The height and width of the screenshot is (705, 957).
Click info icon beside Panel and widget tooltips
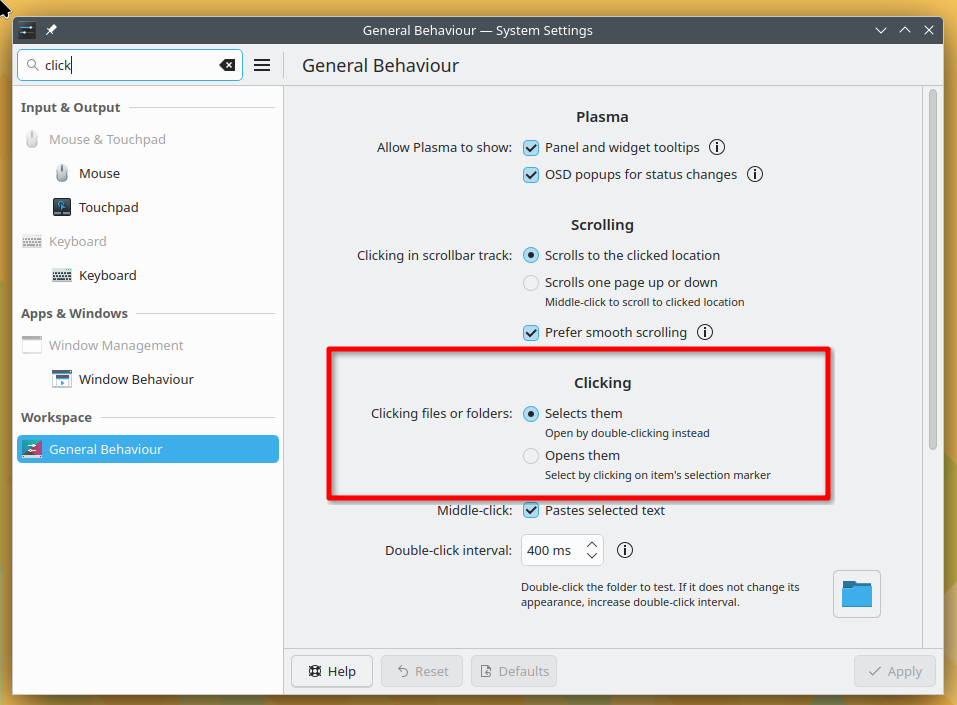[x=717, y=147]
